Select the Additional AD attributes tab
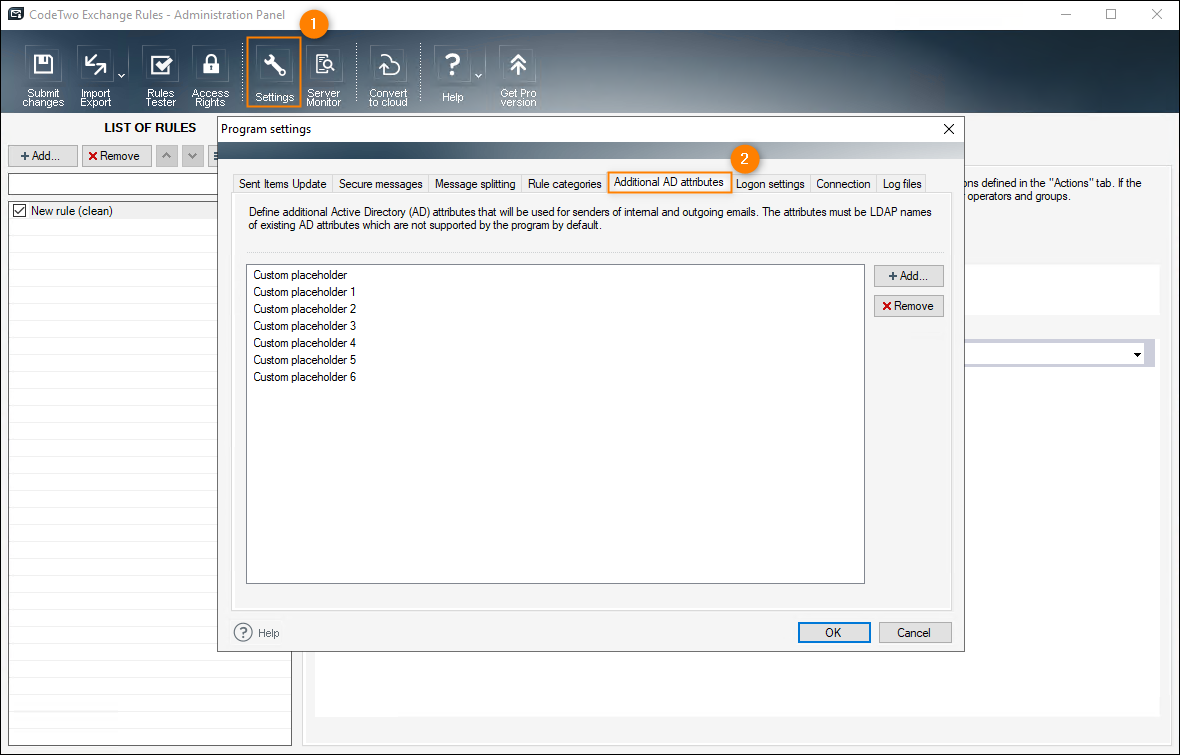The width and height of the screenshot is (1180, 755). 669,182
